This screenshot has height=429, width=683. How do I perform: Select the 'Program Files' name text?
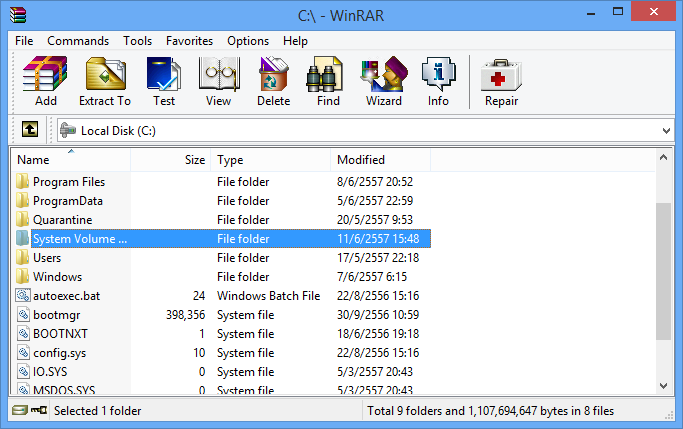pos(69,182)
